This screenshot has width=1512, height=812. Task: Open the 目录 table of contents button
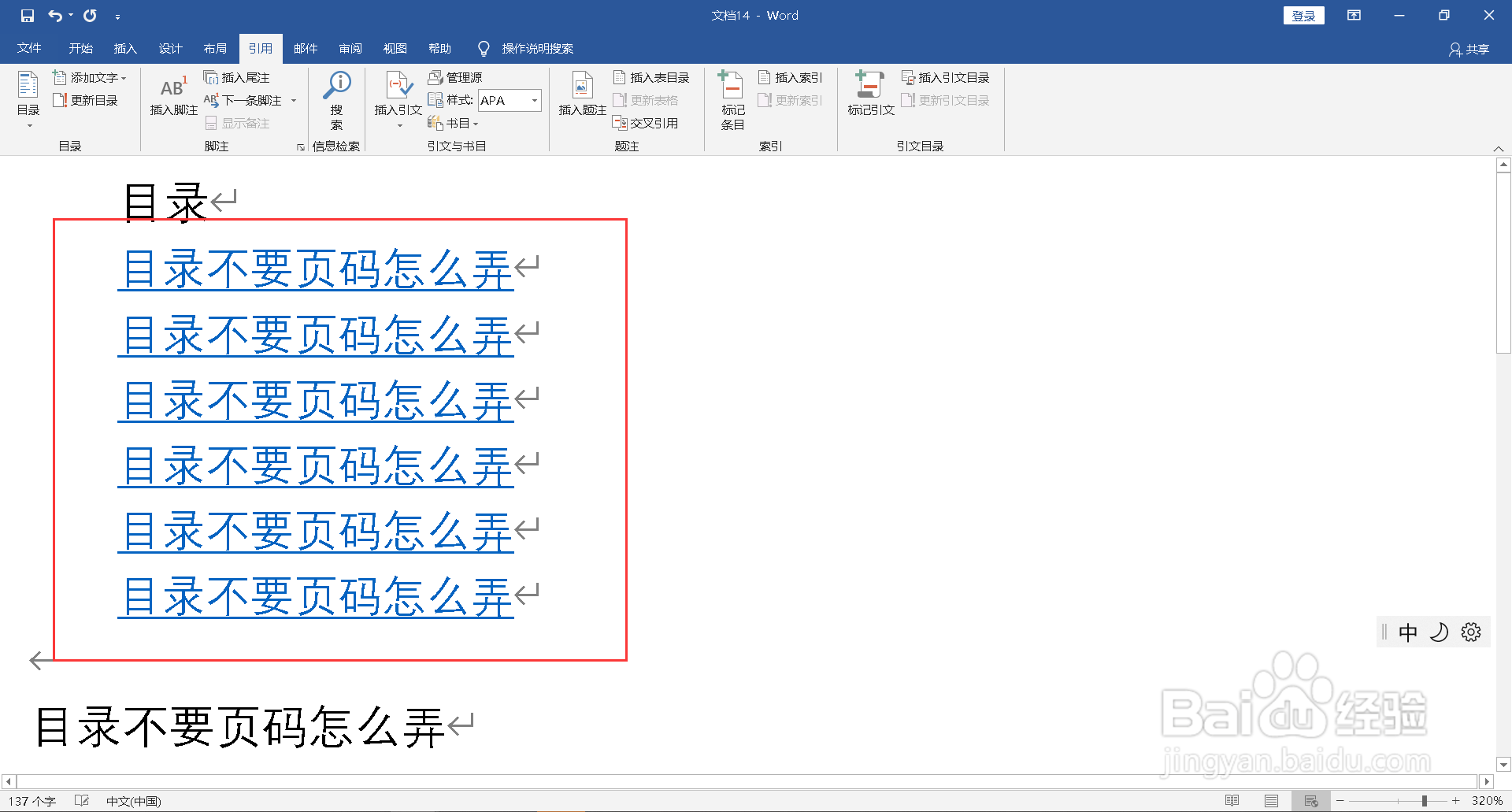click(x=28, y=99)
